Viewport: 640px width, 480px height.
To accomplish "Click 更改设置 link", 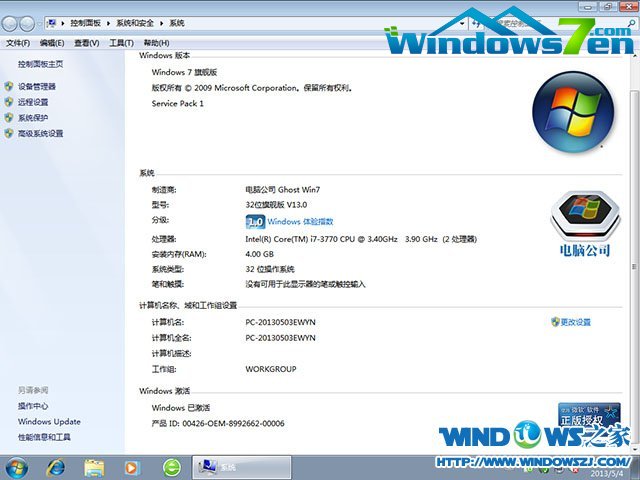I will click(x=575, y=322).
